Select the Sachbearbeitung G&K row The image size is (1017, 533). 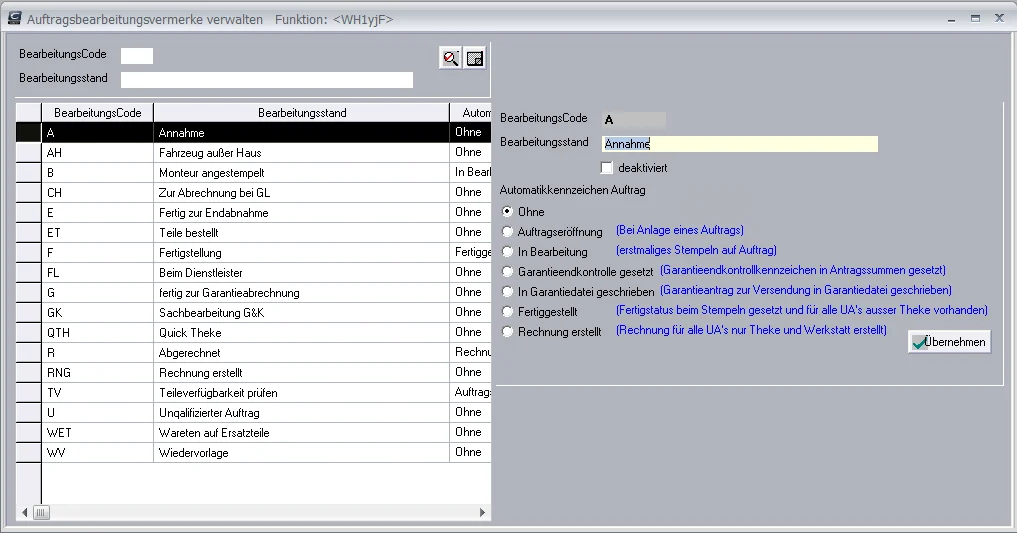click(x=254, y=313)
